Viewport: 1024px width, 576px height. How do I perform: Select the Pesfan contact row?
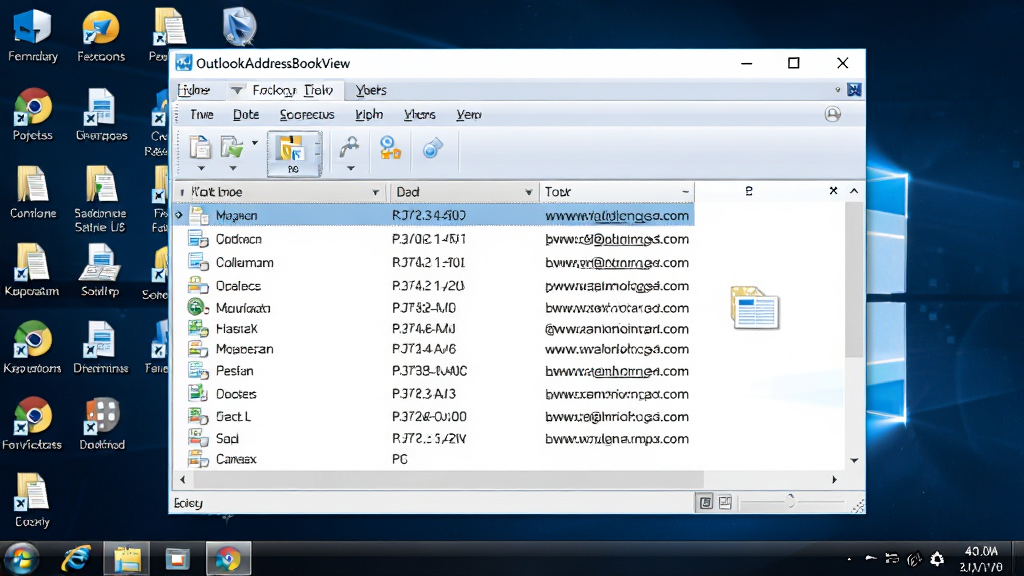click(434, 371)
